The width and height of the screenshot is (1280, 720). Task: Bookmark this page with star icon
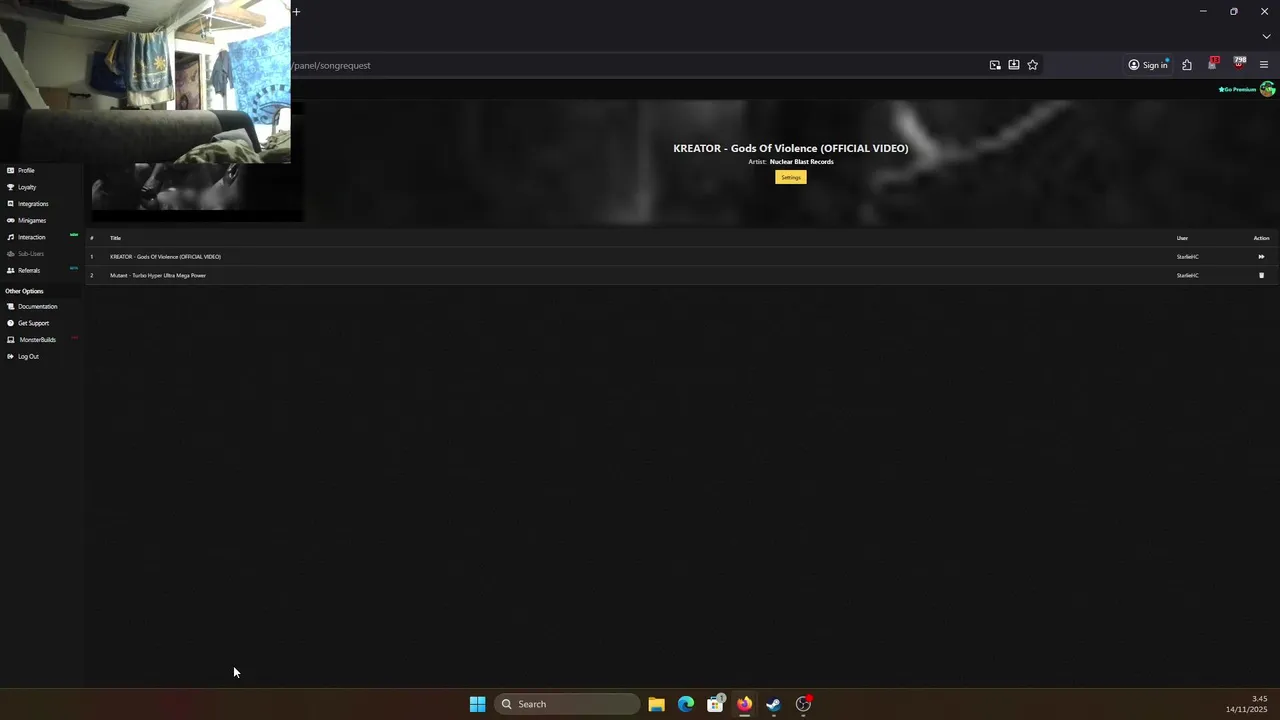pyautogui.click(x=1033, y=65)
